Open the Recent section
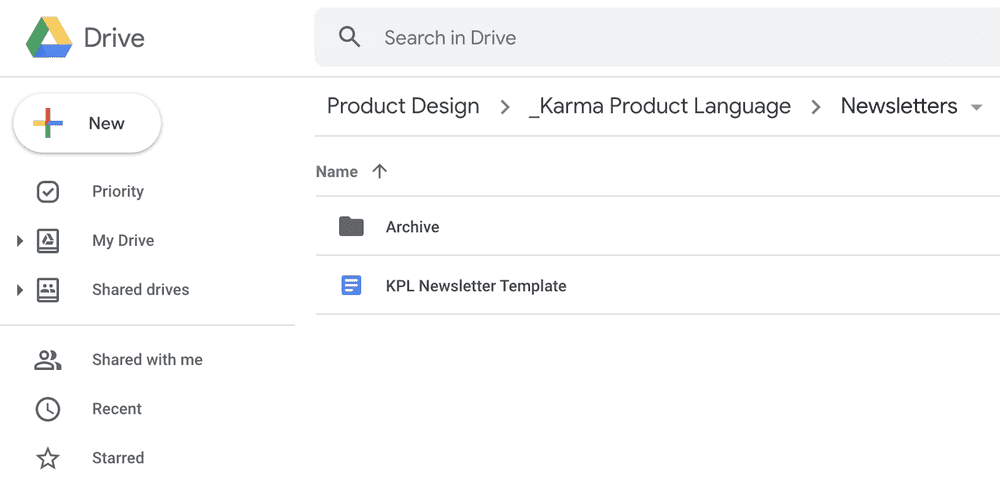1000x493 pixels. click(117, 409)
